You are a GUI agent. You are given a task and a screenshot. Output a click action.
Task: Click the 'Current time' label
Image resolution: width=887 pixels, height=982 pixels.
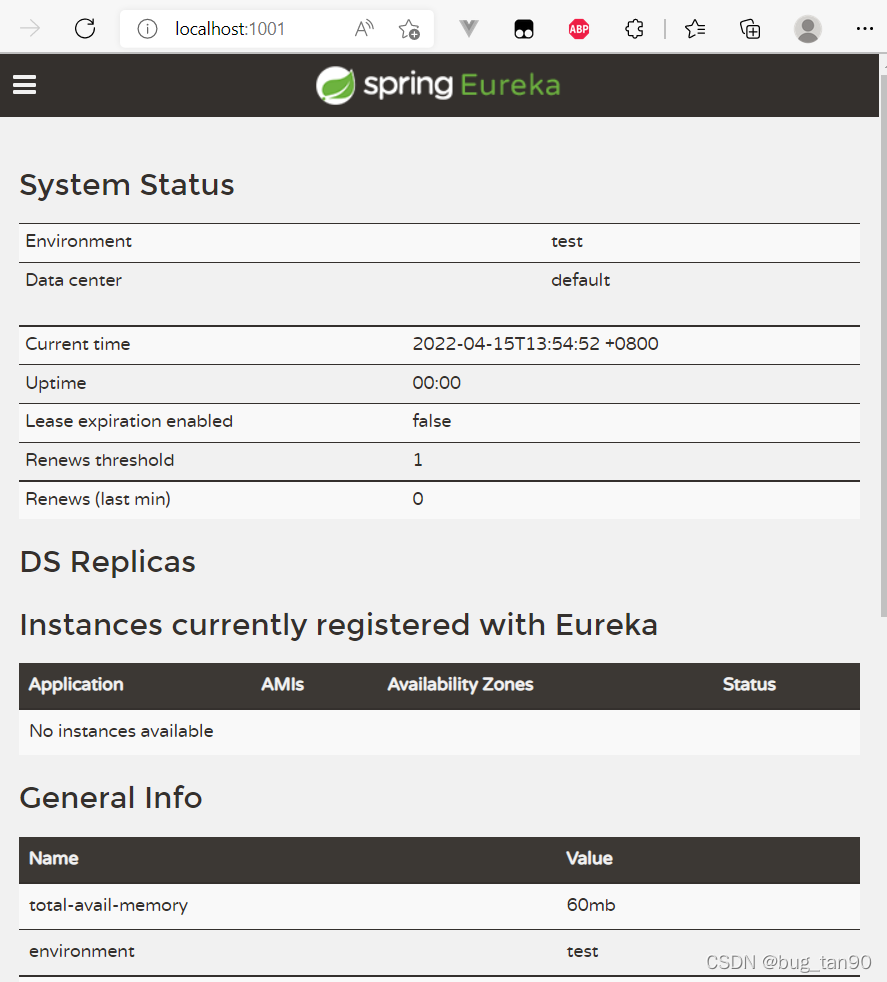[x=78, y=344]
